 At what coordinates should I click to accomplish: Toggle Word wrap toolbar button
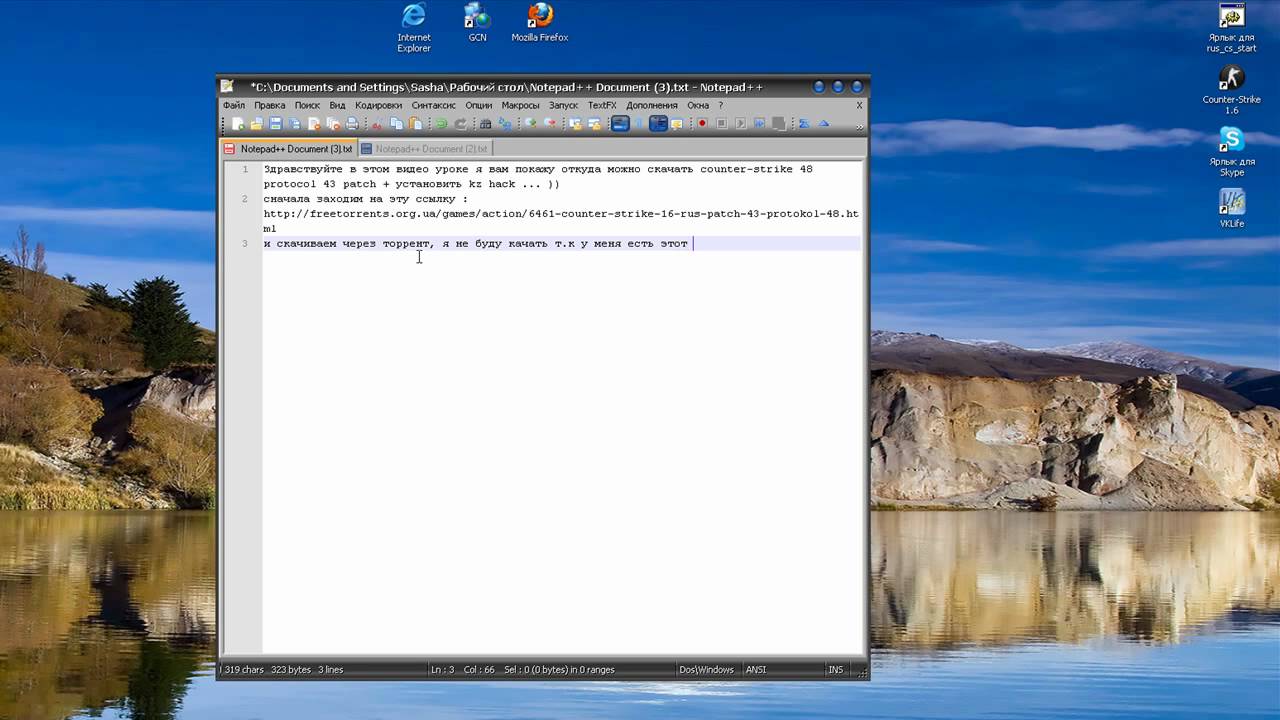point(621,124)
